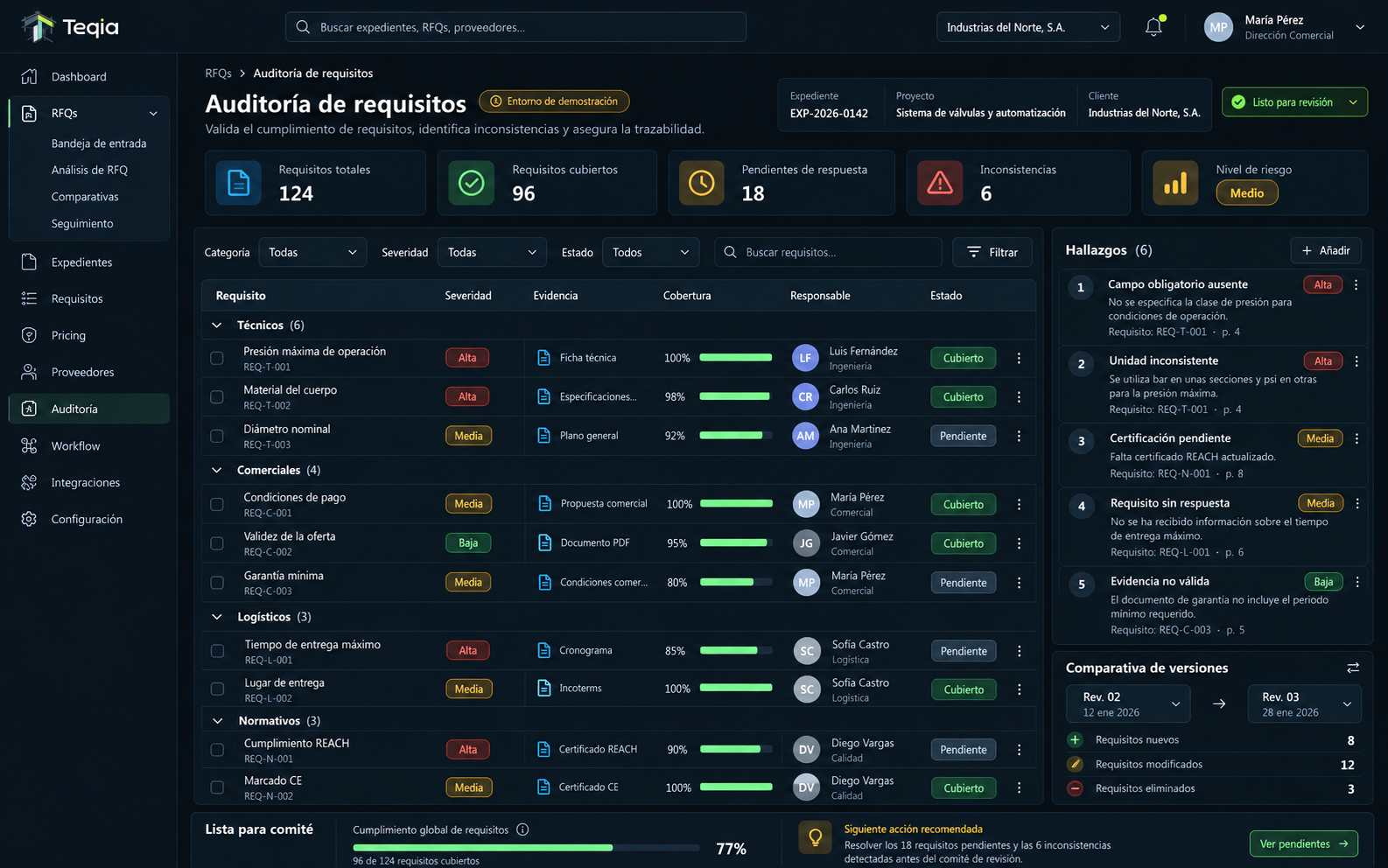This screenshot has width=1388, height=868.
Task: Click the Inconsistencias warning triangle icon
Action: [x=939, y=183]
